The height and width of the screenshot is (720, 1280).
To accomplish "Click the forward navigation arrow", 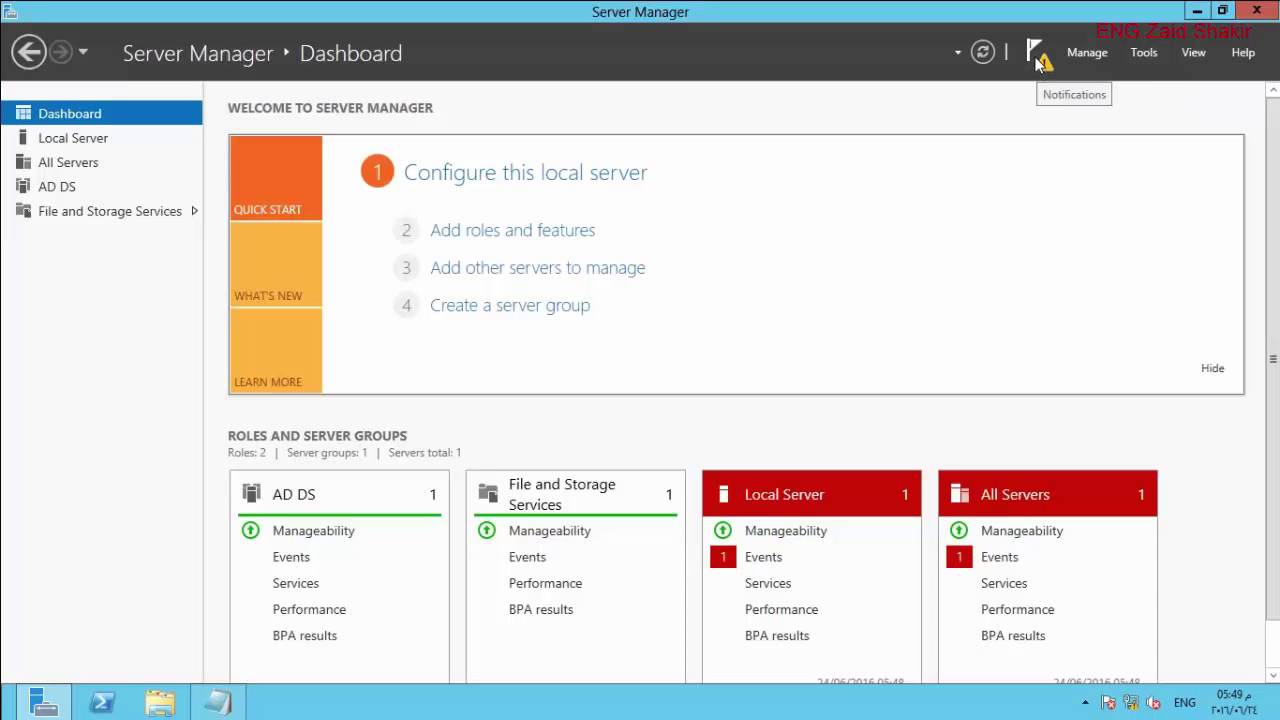I will click(61, 52).
